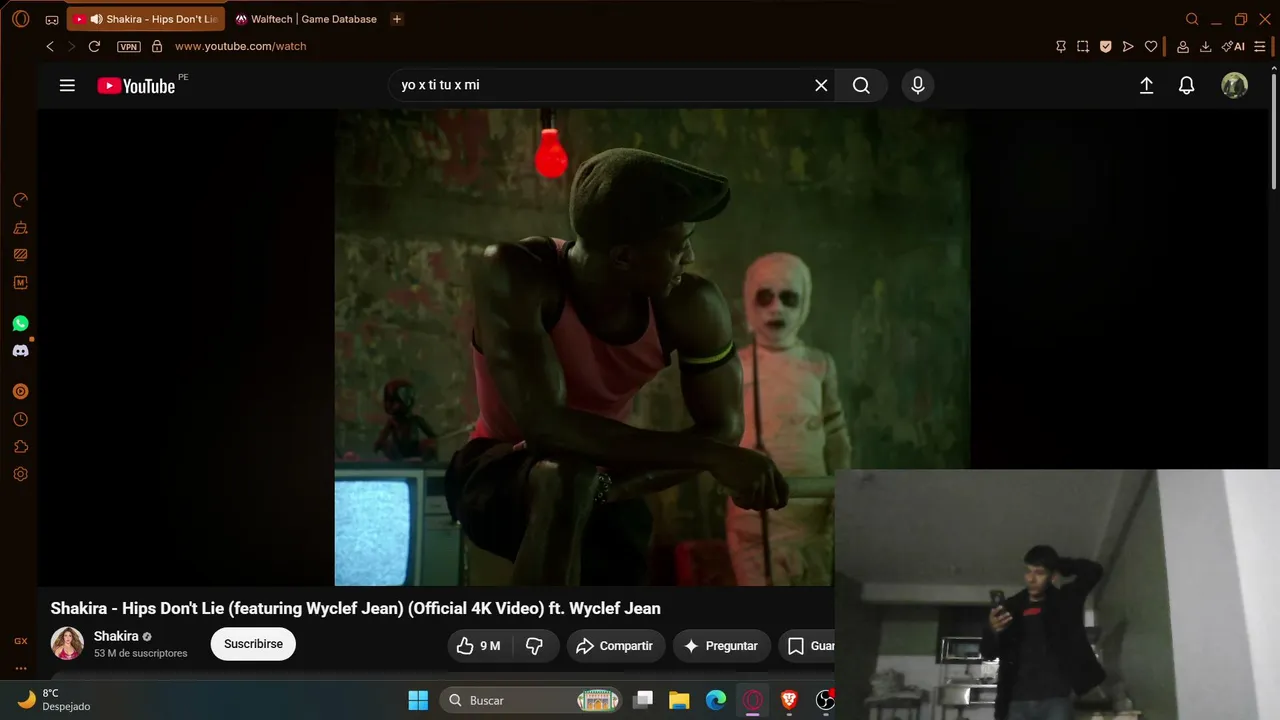
Task: Go to the YouTube home logo
Action: click(137, 86)
